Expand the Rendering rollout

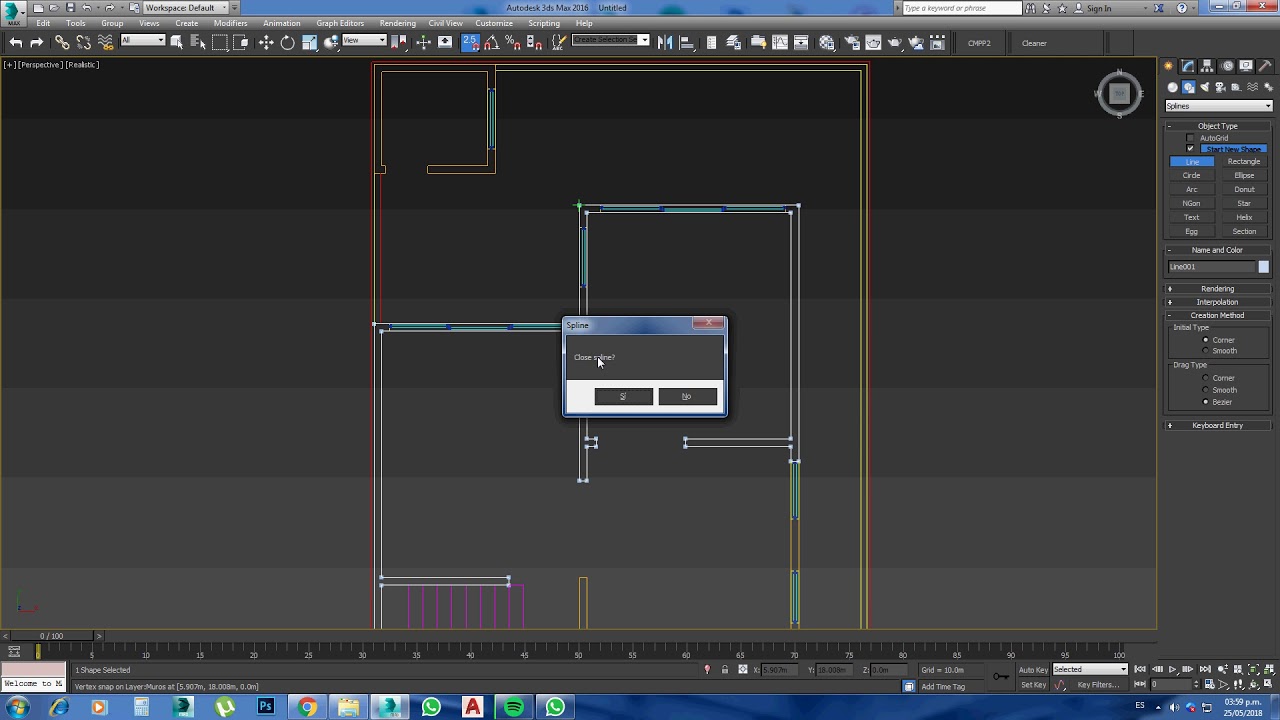[x=1217, y=289]
